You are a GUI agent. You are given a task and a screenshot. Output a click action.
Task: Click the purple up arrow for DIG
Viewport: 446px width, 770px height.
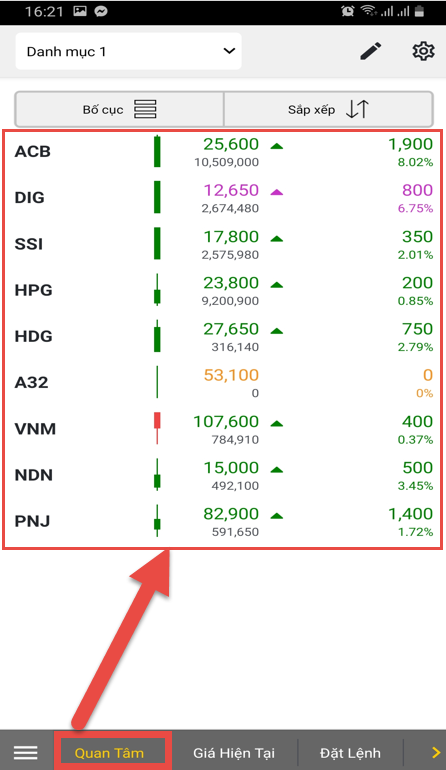277,192
